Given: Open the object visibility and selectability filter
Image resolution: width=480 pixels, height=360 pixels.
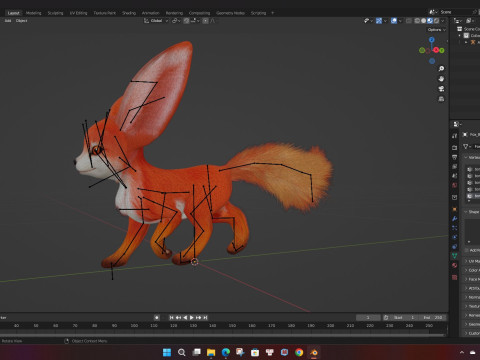Looking at the screenshot, I should pos(368,21).
